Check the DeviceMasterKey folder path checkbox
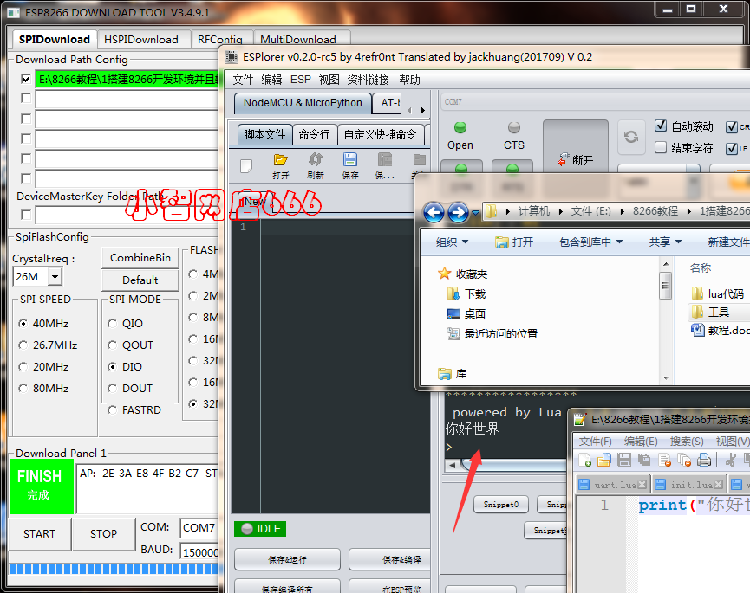 pyautogui.click(x=26, y=214)
